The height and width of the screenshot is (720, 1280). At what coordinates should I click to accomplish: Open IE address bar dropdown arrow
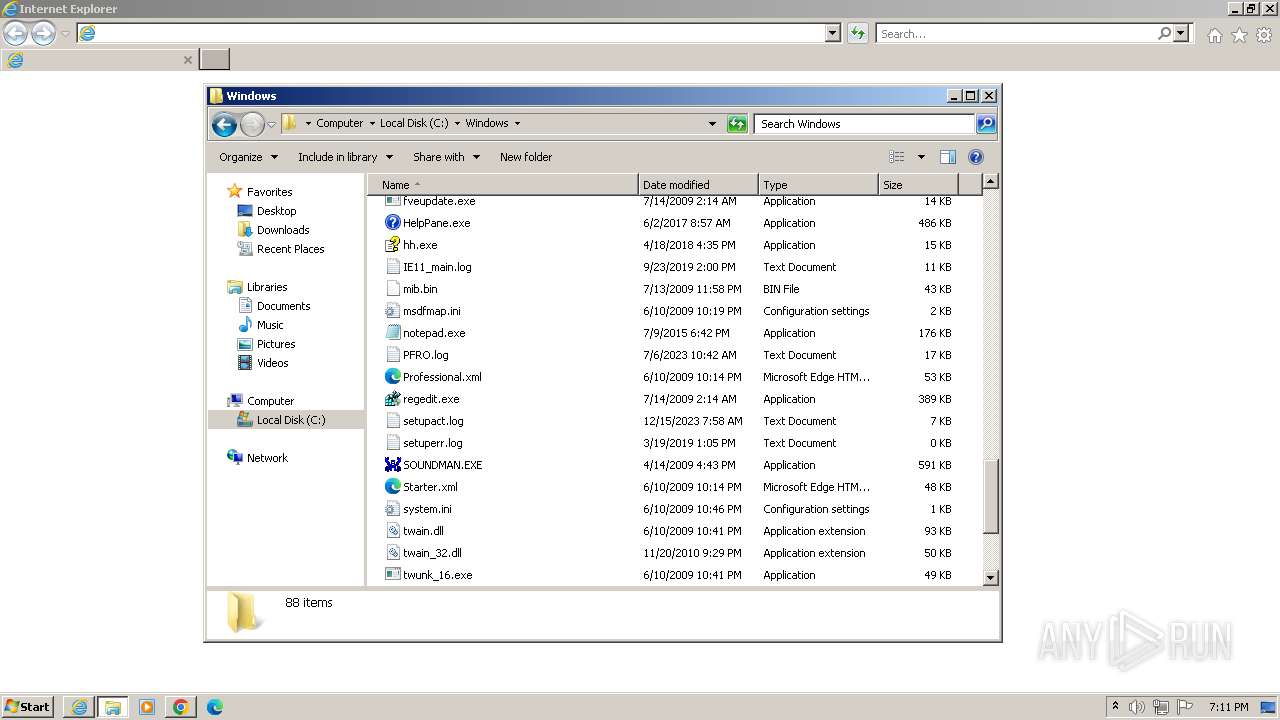pos(833,33)
